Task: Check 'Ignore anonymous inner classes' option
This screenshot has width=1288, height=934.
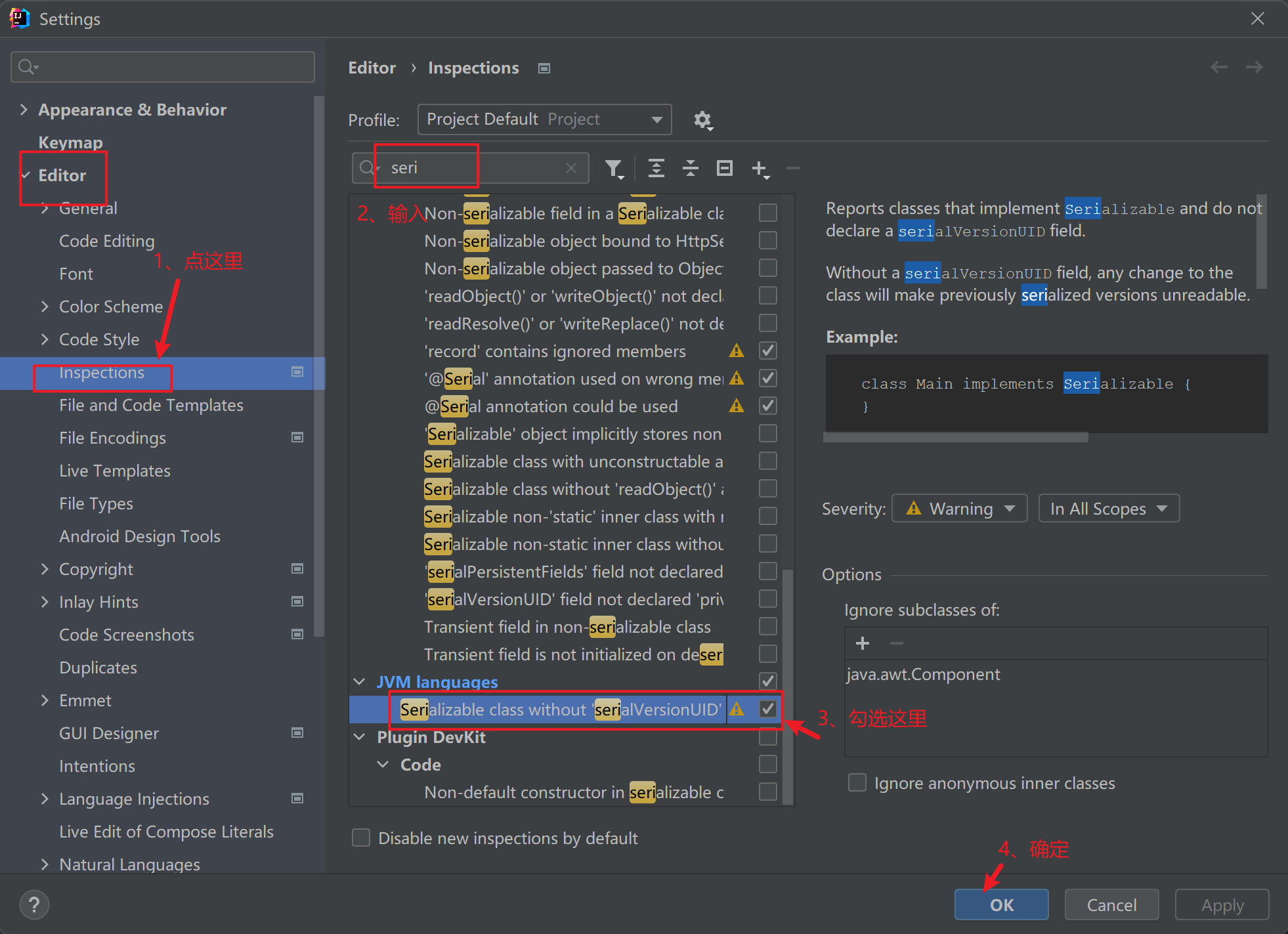Action: [857, 782]
